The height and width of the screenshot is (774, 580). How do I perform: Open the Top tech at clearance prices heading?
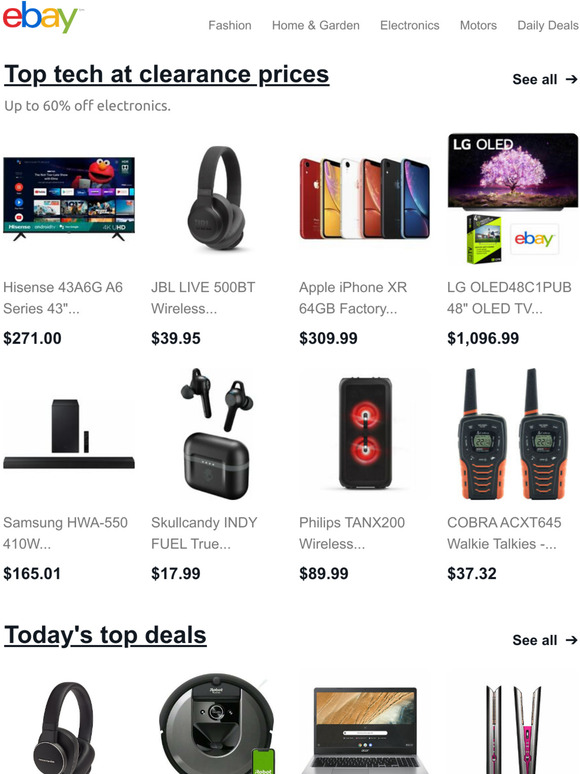(166, 75)
